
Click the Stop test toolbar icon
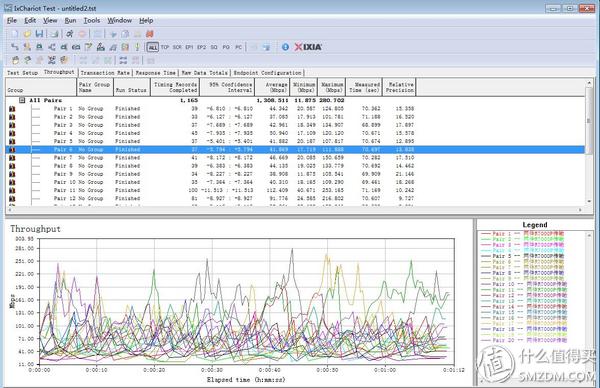tap(82, 34)
